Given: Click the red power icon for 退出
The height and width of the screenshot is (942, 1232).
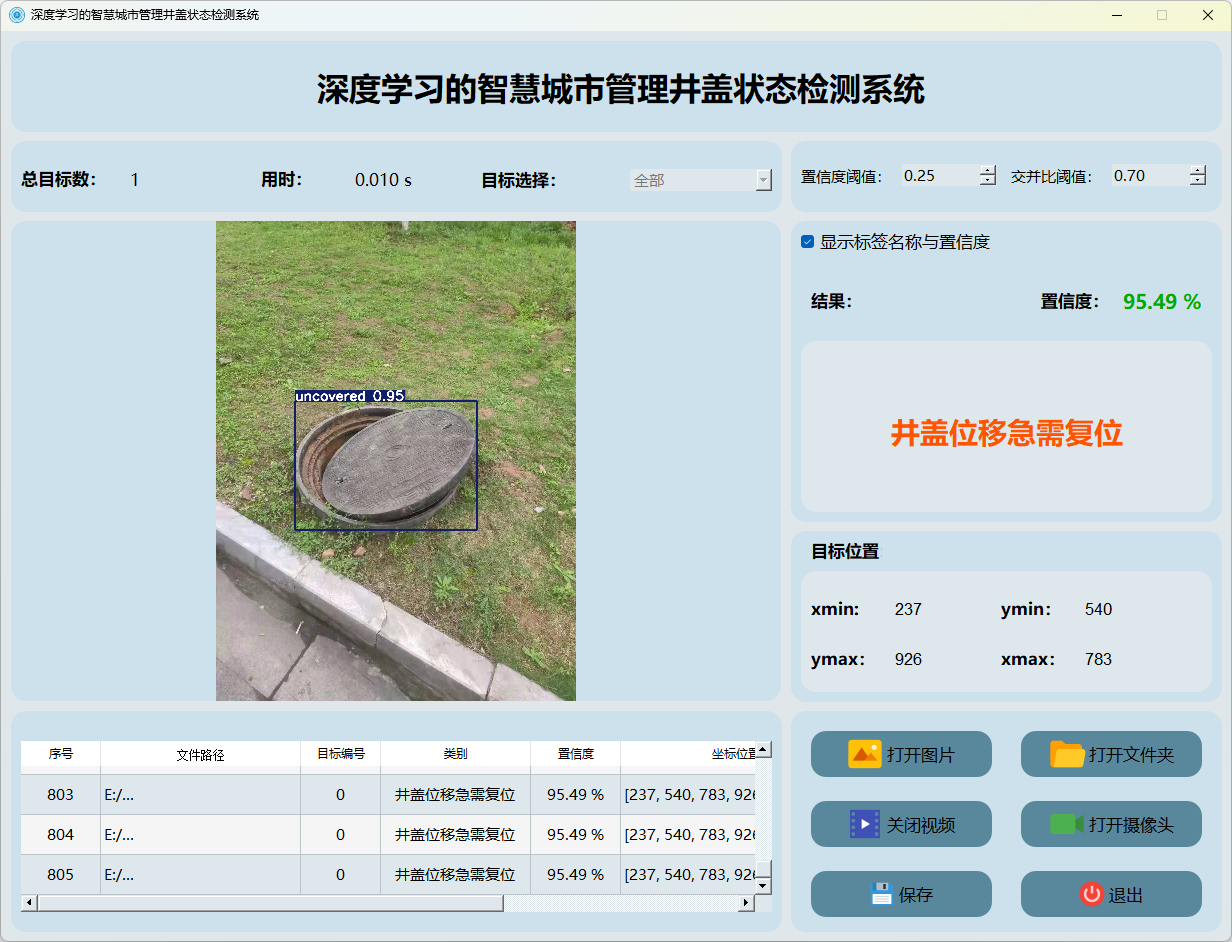Looking at the screenshot, I should click(x=1091, y=894).
